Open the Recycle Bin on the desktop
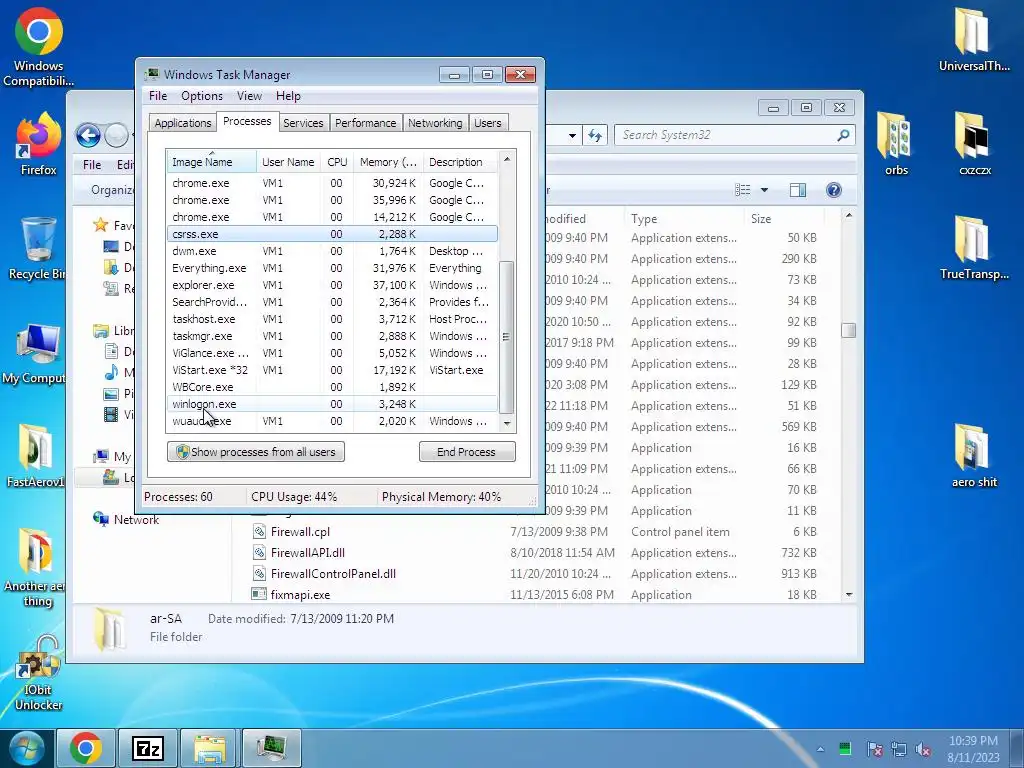The image size is (1024, 768). tap(38, 248)
